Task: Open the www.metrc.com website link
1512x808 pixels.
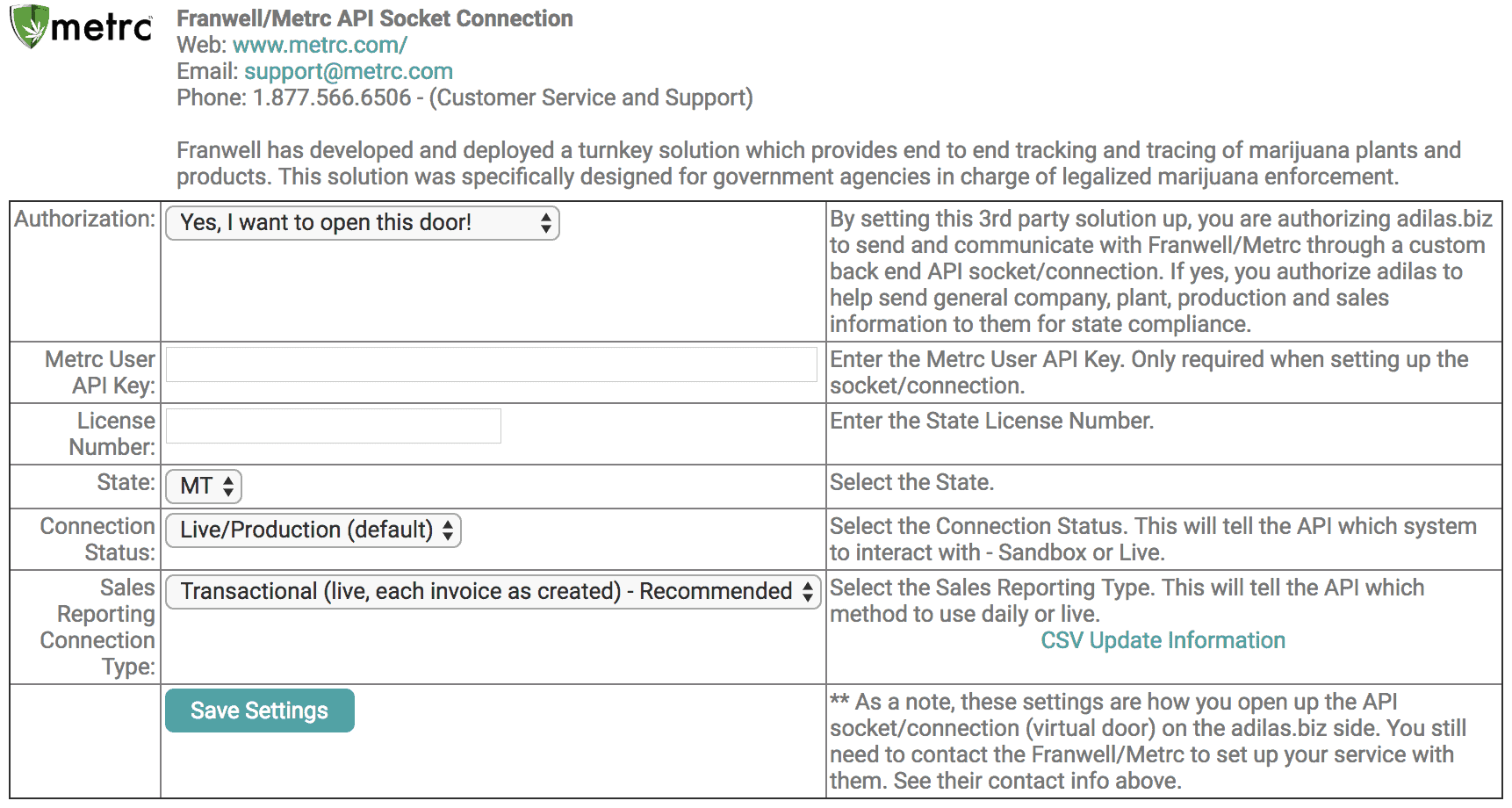Action: coord(320,45)
